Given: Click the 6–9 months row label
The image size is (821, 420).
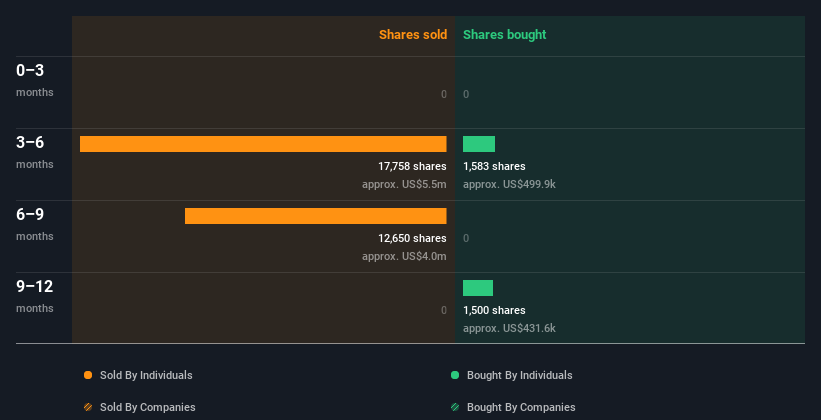Looking at the screenshot, I should (x=35, y=224).
